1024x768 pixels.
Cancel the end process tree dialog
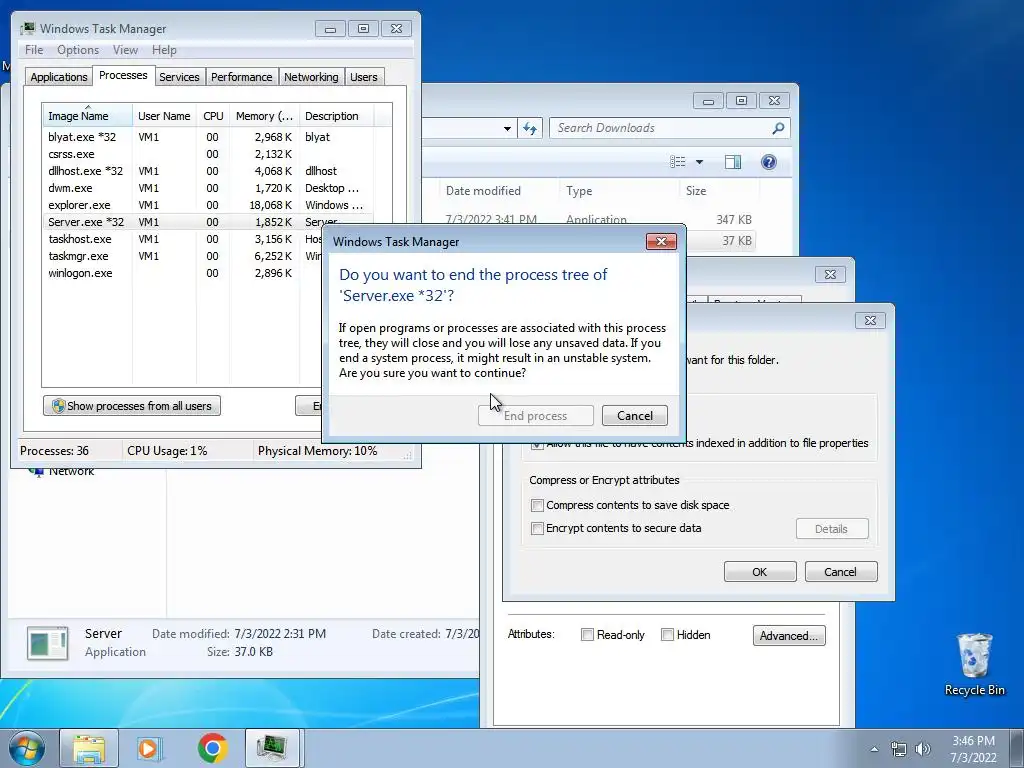[635, 415]
